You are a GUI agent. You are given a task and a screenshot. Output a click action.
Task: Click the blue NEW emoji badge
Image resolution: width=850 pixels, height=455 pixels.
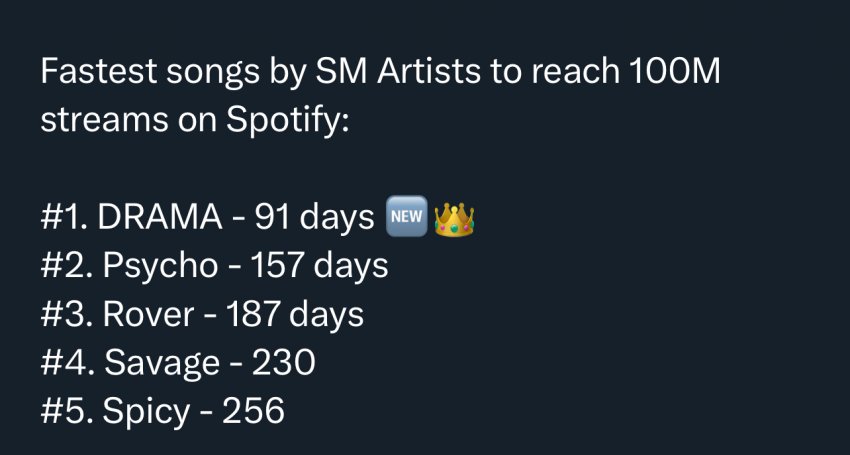(x=407, y=216)
